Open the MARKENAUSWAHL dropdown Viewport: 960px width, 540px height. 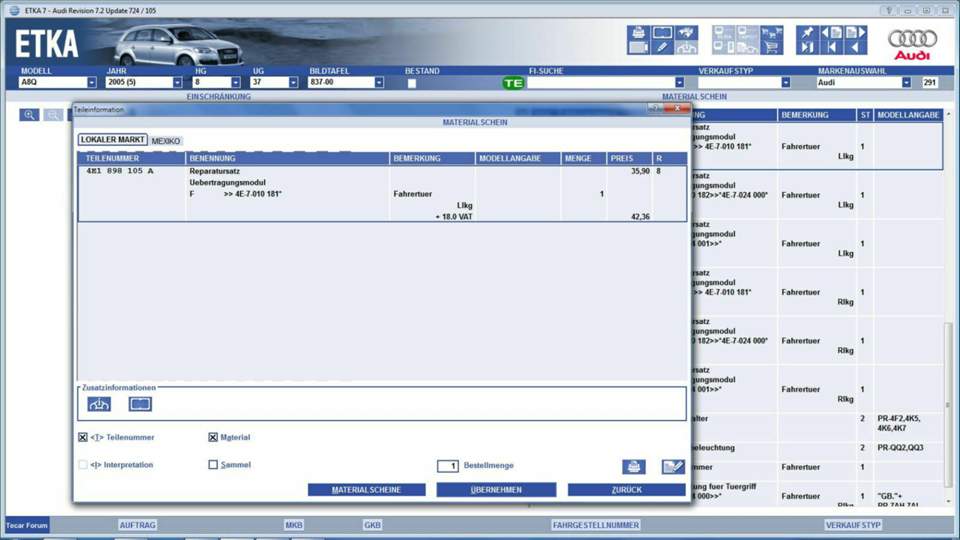point(906,82)
